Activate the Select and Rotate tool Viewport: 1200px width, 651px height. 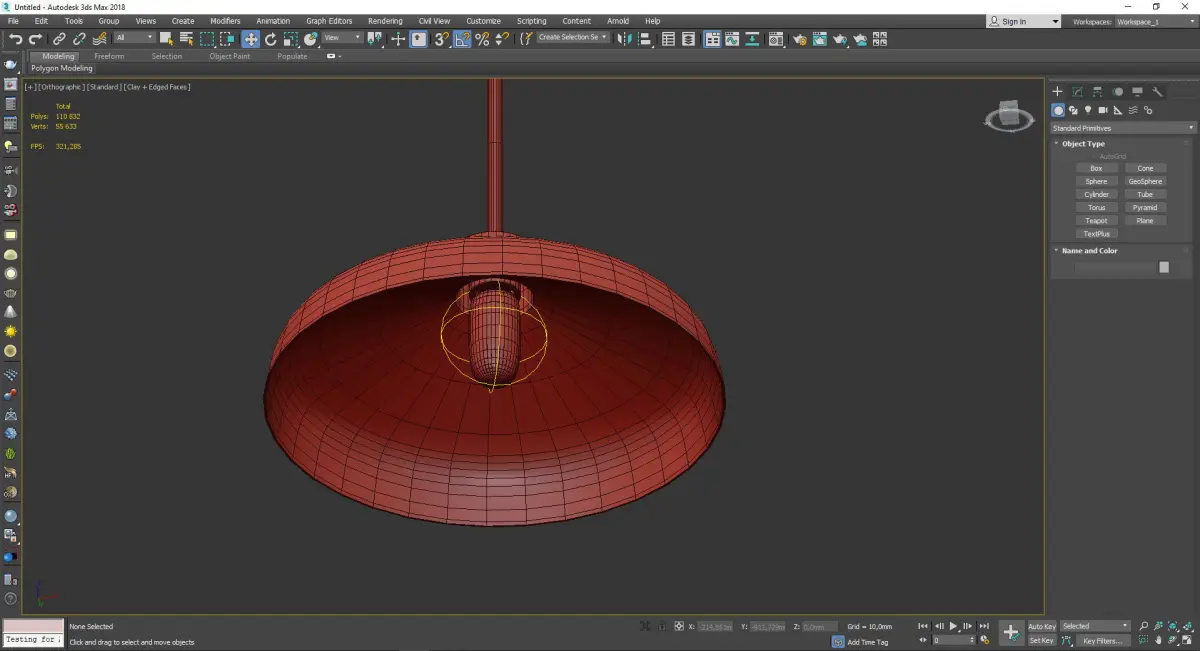[270, 39]
